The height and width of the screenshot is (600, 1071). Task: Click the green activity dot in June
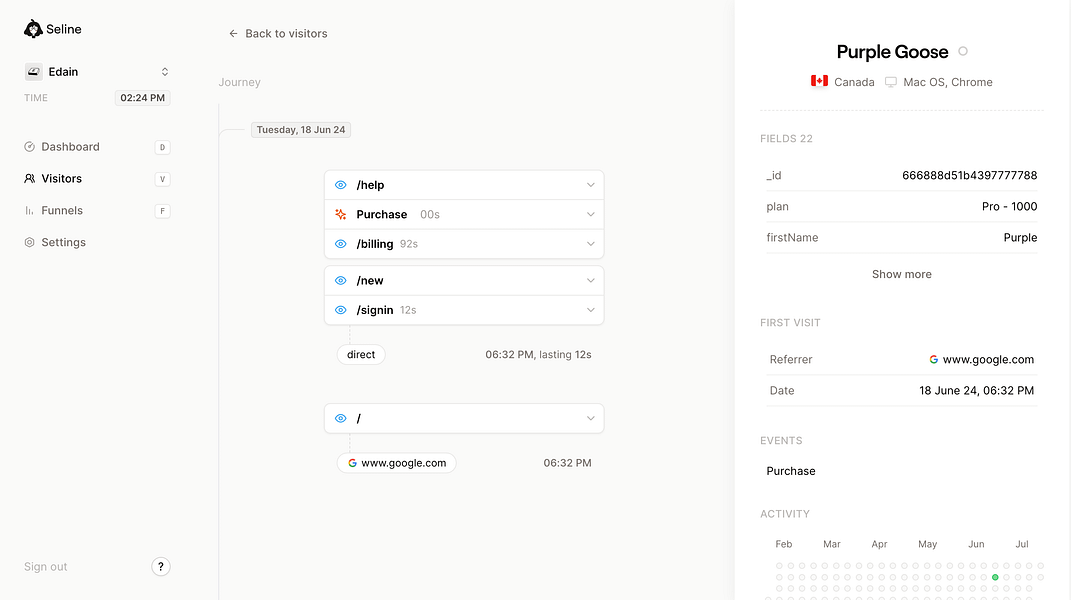(x=995, y=577)
